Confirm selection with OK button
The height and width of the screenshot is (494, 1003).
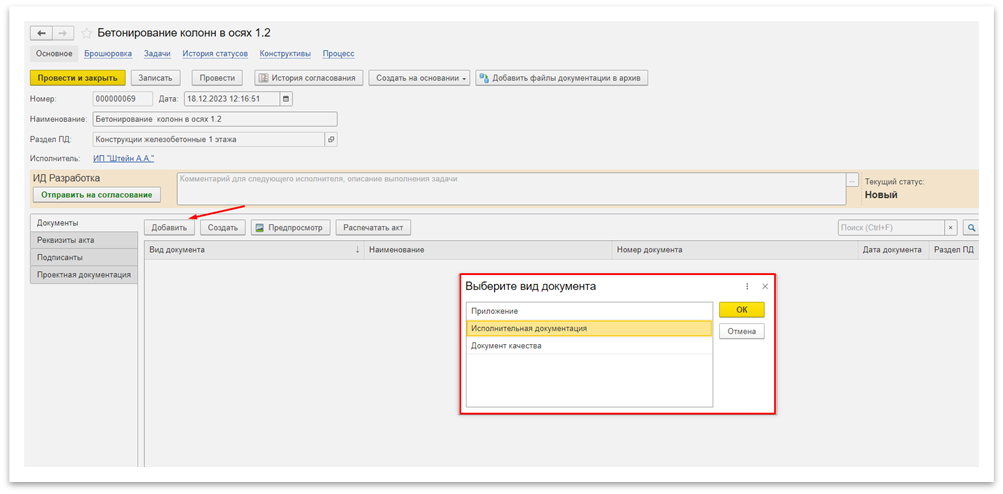point(741,310)
